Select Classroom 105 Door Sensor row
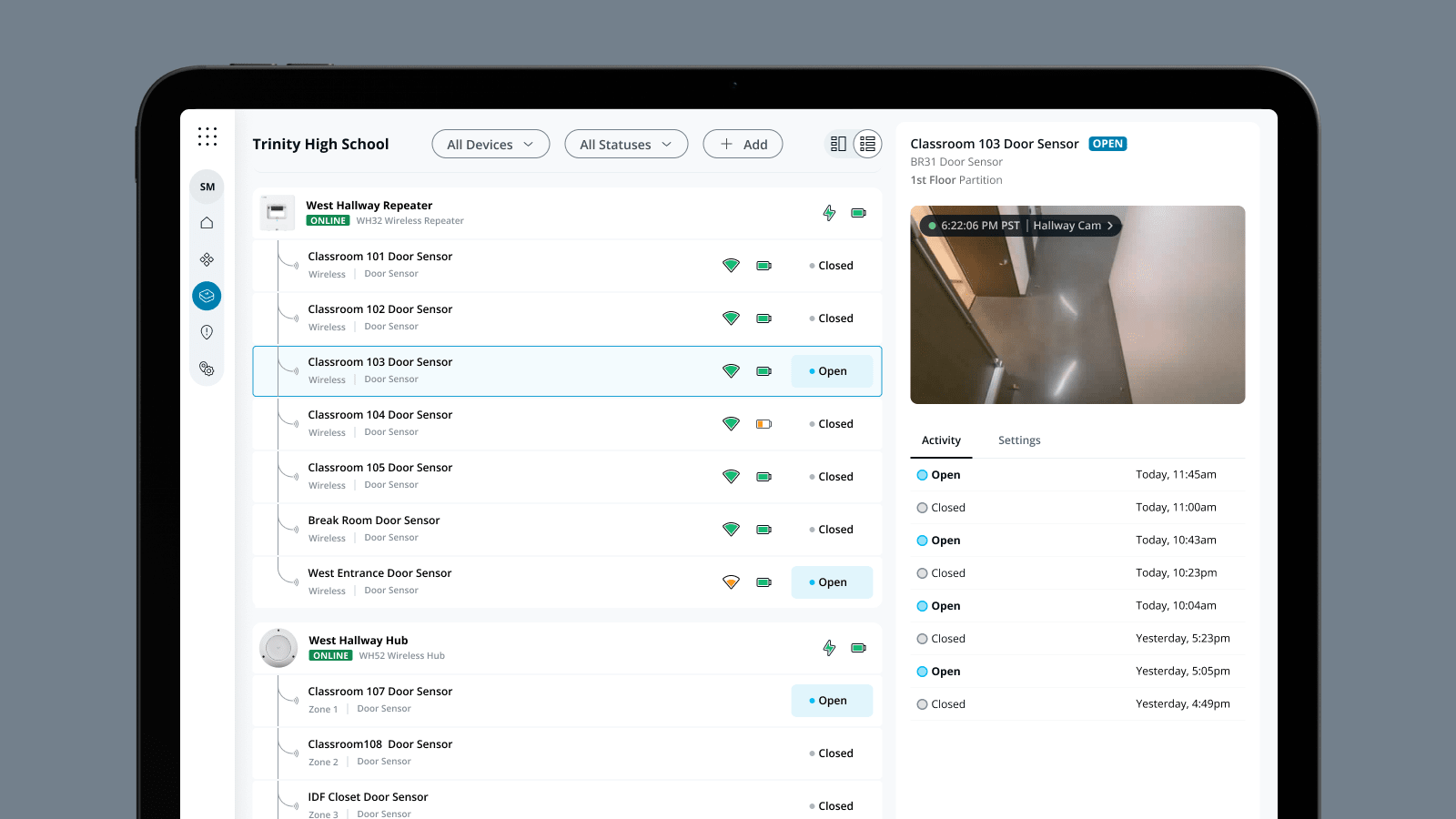The height and width of the screenshot is (819, 1456). point(567,477)
